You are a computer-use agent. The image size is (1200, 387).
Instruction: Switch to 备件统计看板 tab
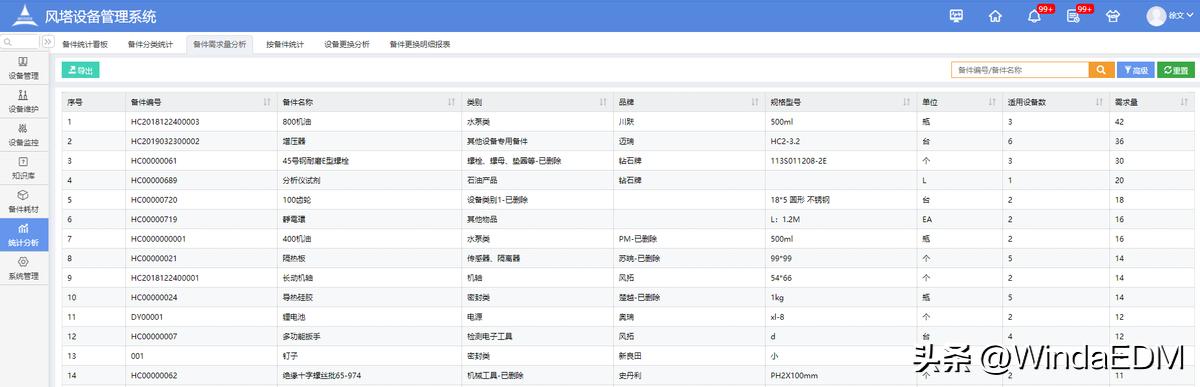85,44
